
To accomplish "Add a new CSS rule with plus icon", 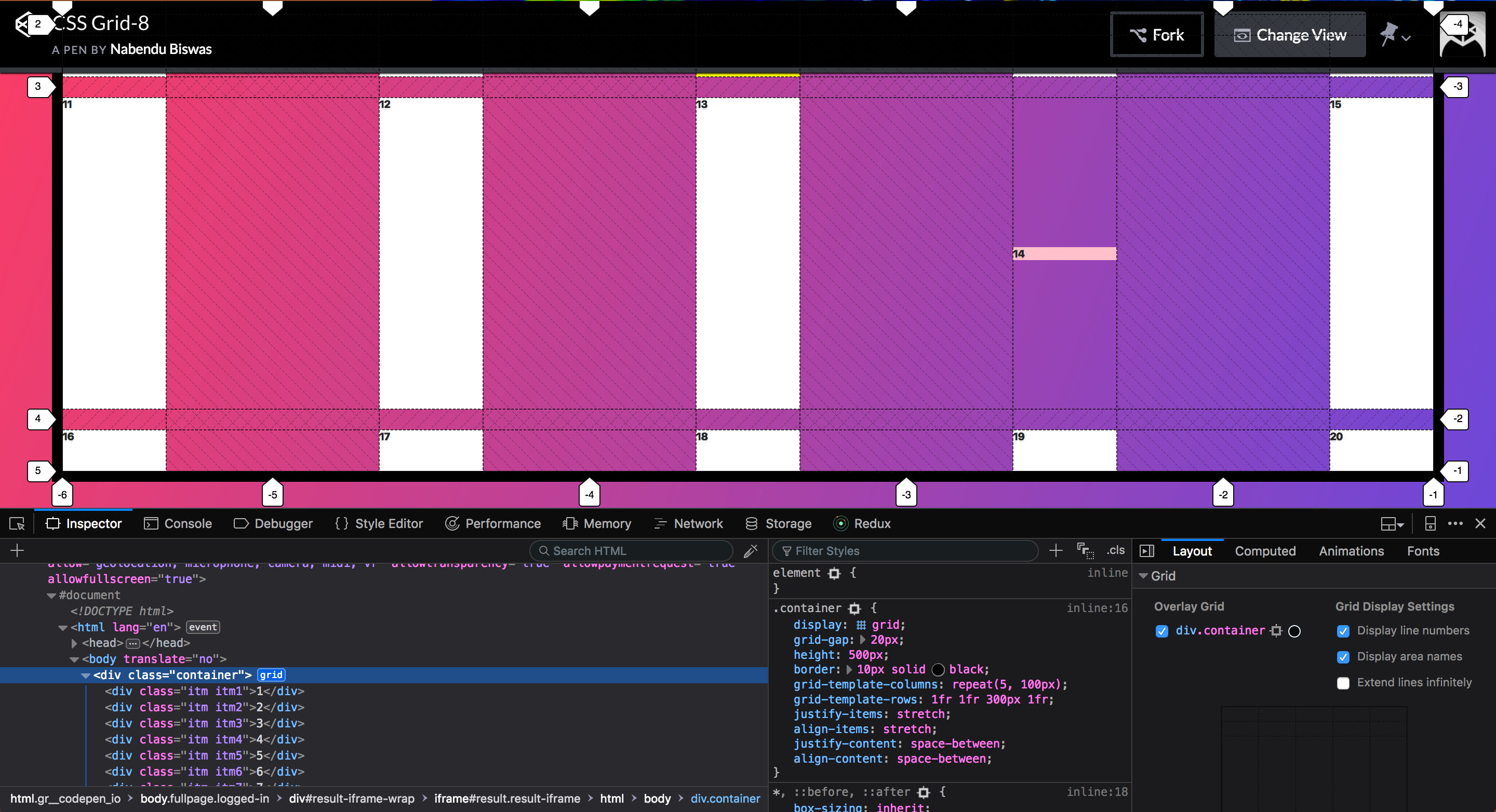I will [x=1056, y=551].
